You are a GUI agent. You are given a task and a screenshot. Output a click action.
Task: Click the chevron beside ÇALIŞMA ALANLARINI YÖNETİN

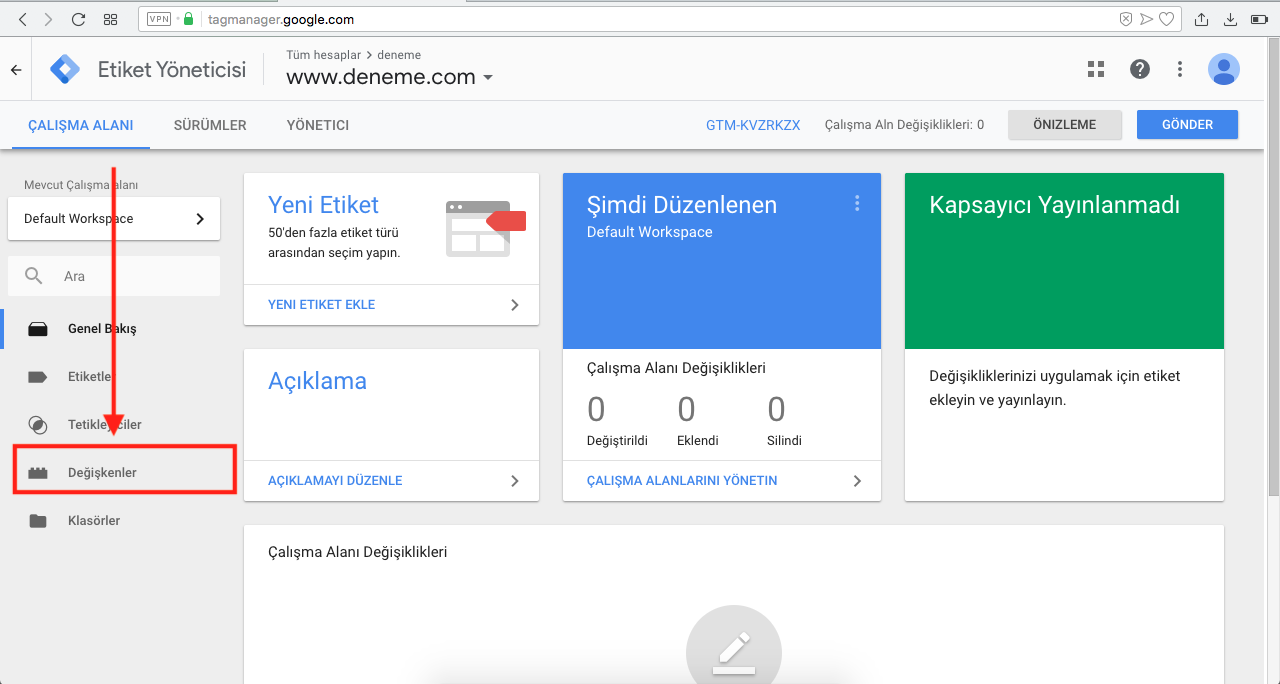(857, 481)
